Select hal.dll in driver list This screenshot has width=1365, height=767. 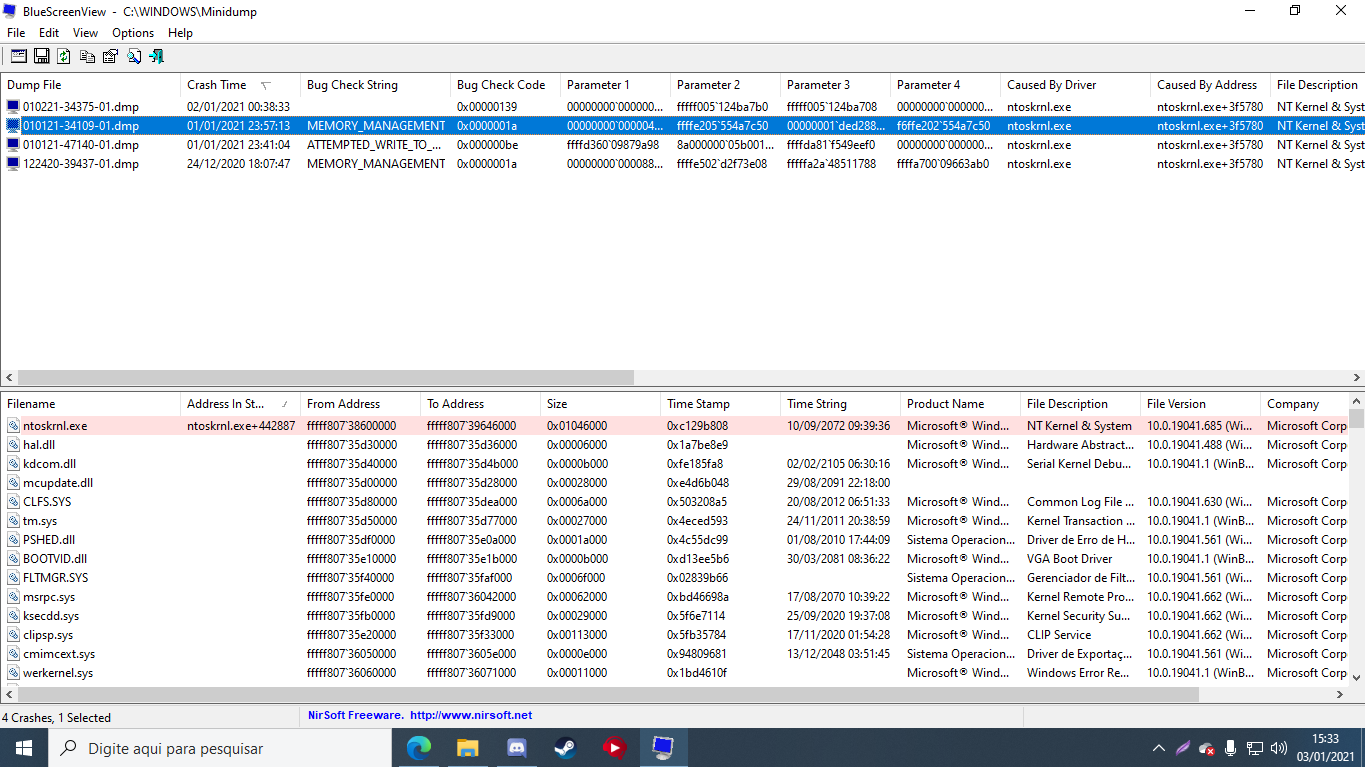tap(38, 445)
